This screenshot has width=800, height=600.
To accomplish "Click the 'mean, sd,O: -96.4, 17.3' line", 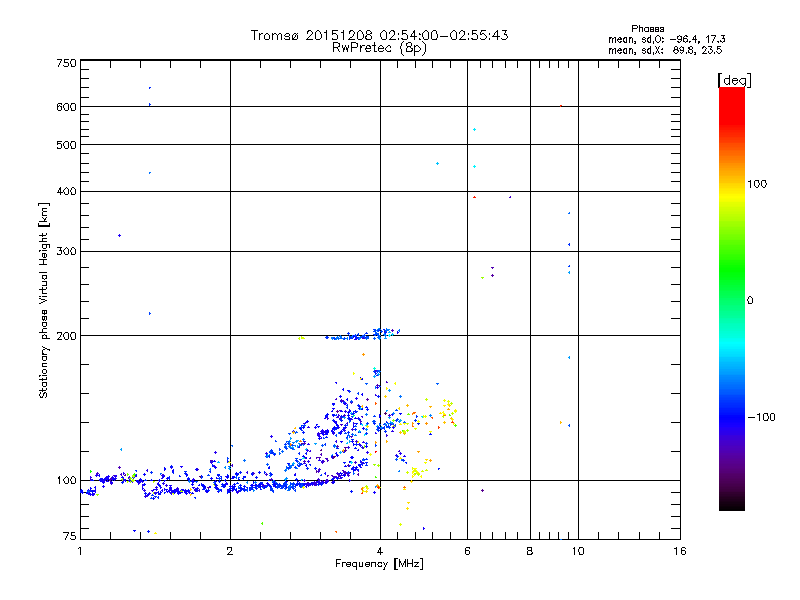I will (x=666, y=39).
